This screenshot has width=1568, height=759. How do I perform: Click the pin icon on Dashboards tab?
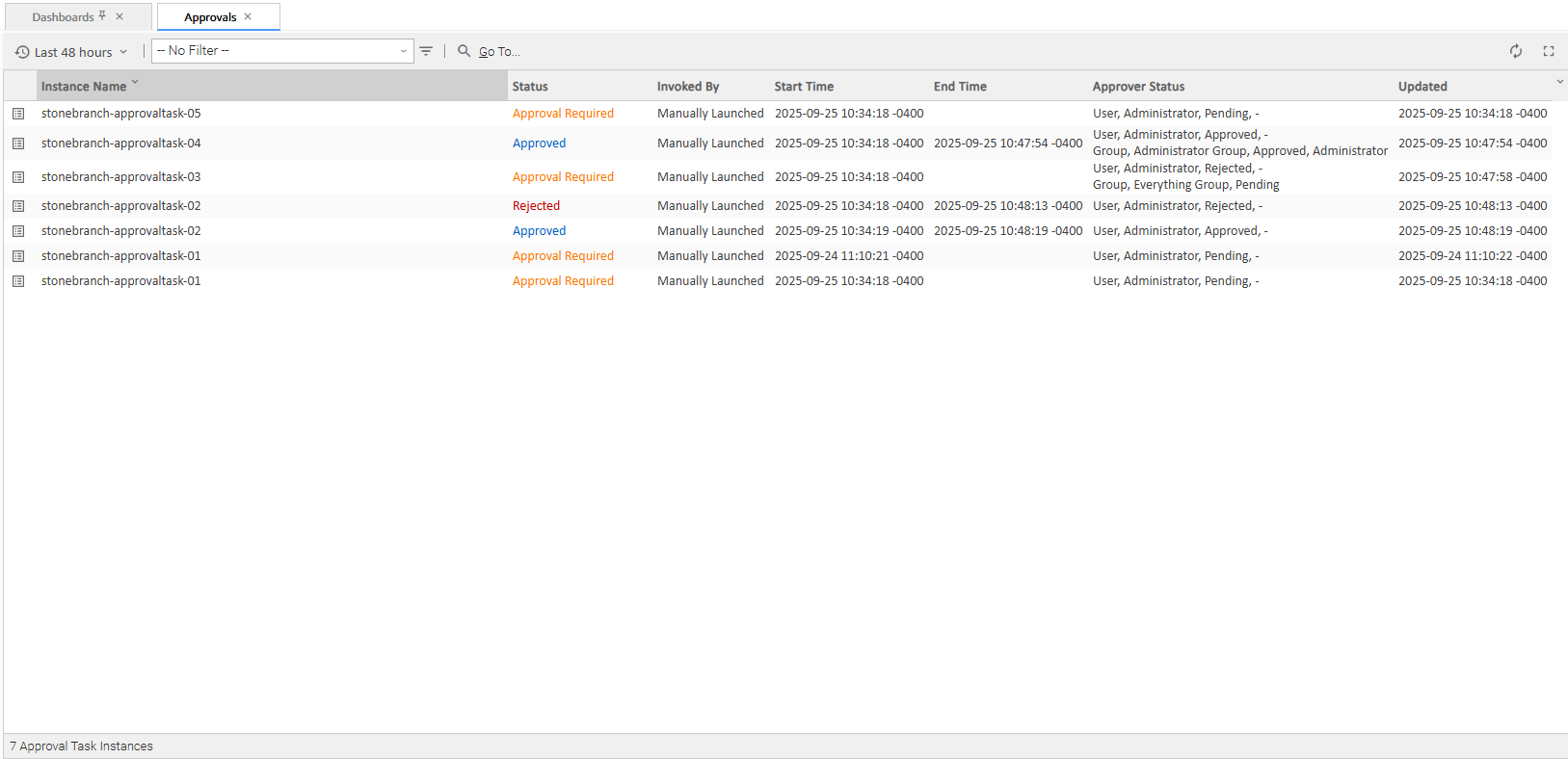click(x=102, y=16)
